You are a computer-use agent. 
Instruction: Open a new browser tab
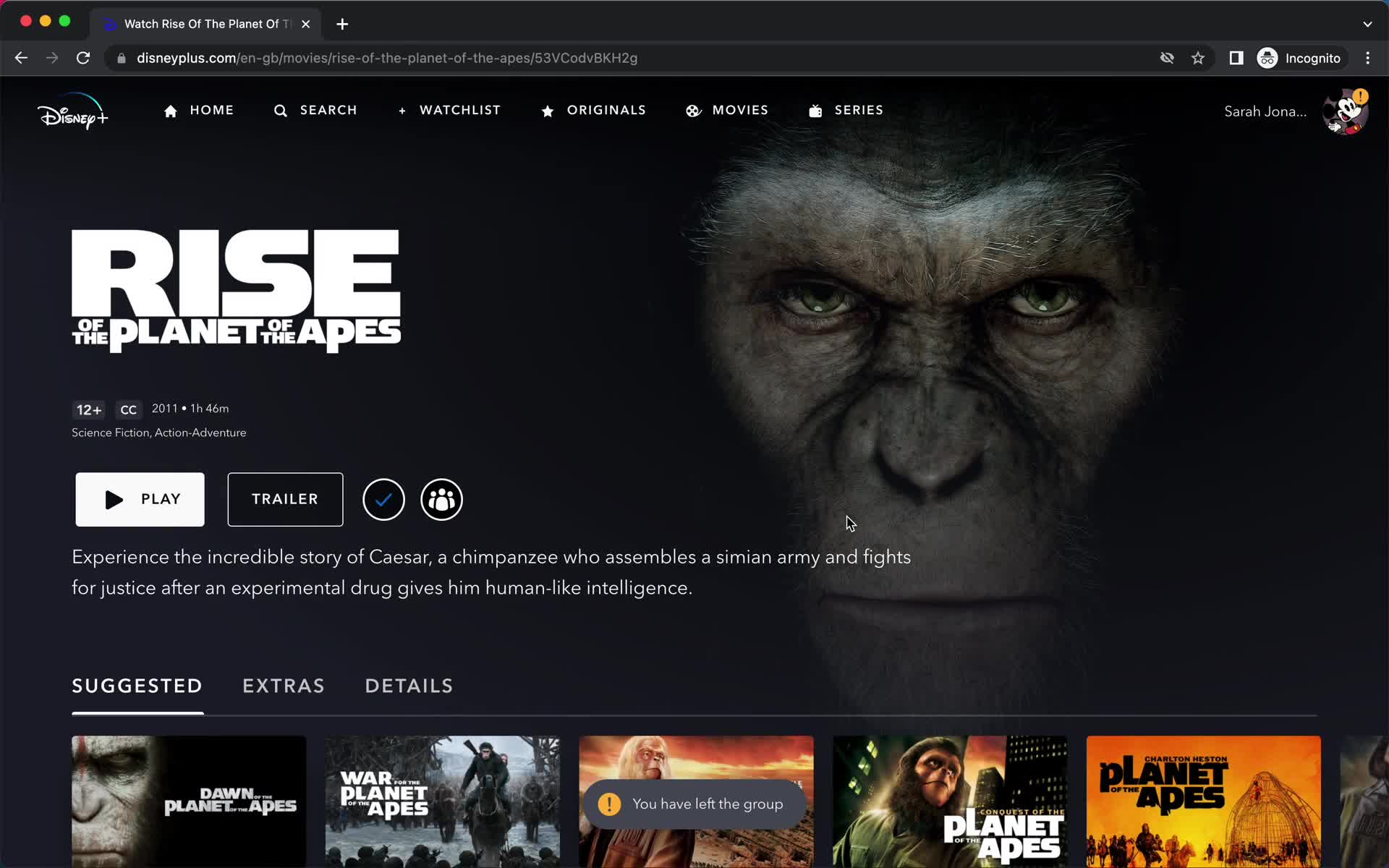342,24
